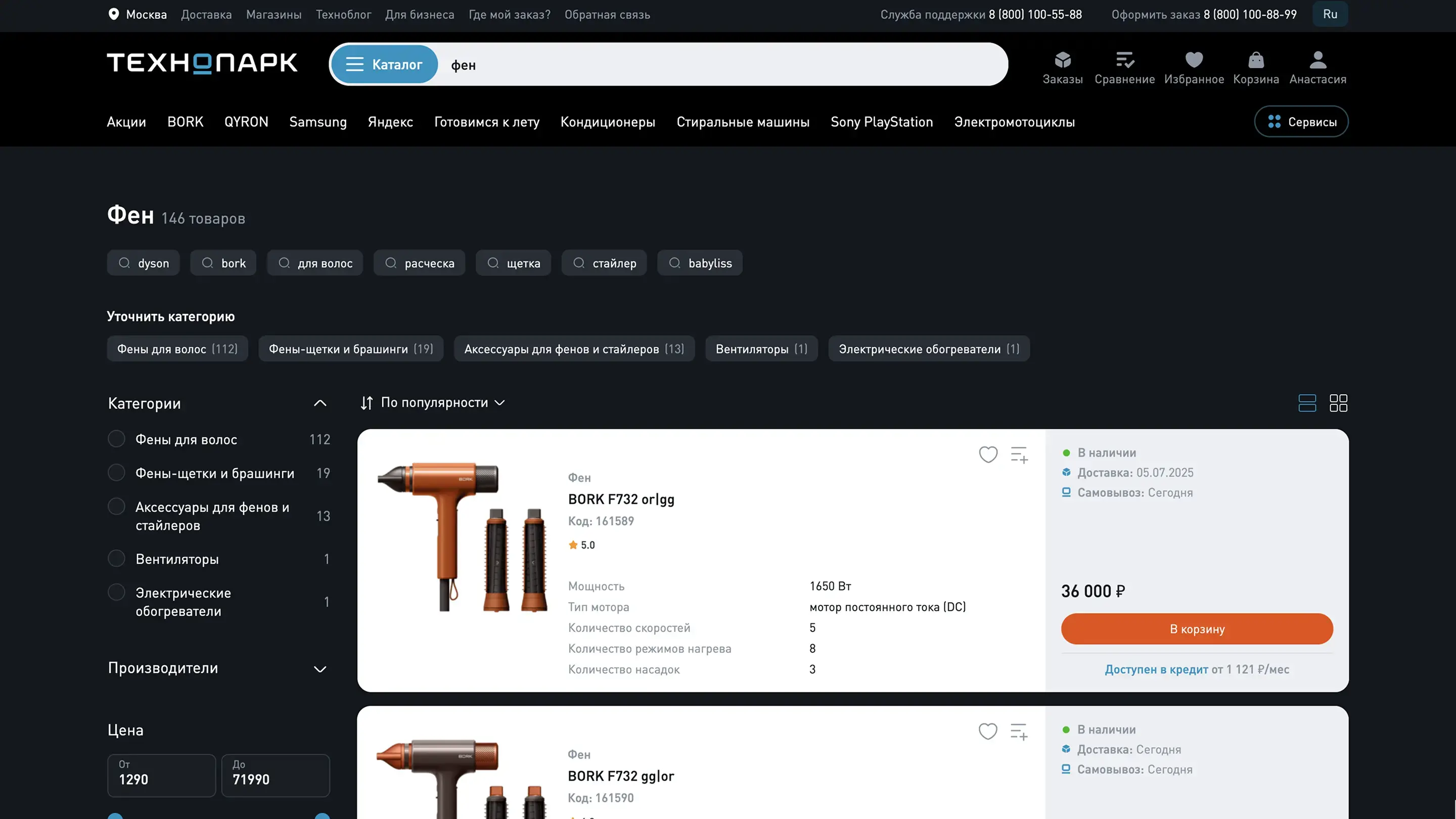Open Кондиционеры in navigation bar
This screenshot has width=1456, height=819.
click(608, 122)
